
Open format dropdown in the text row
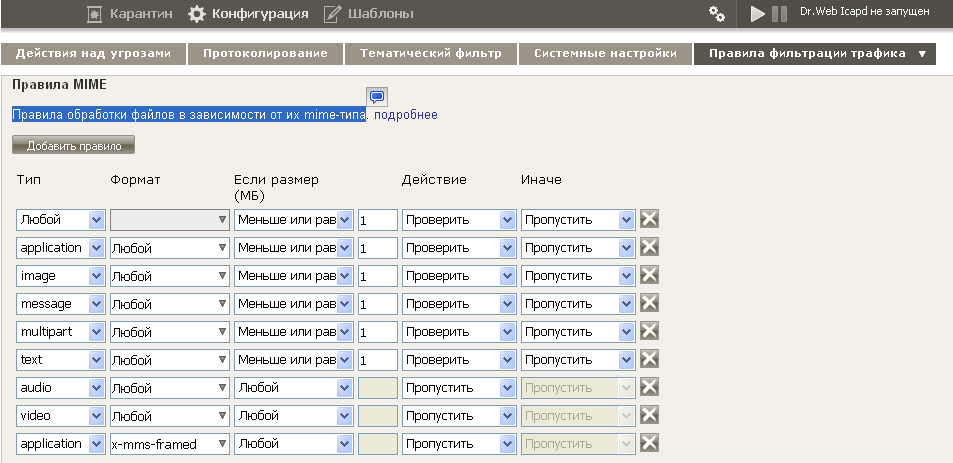click(170, 360)
